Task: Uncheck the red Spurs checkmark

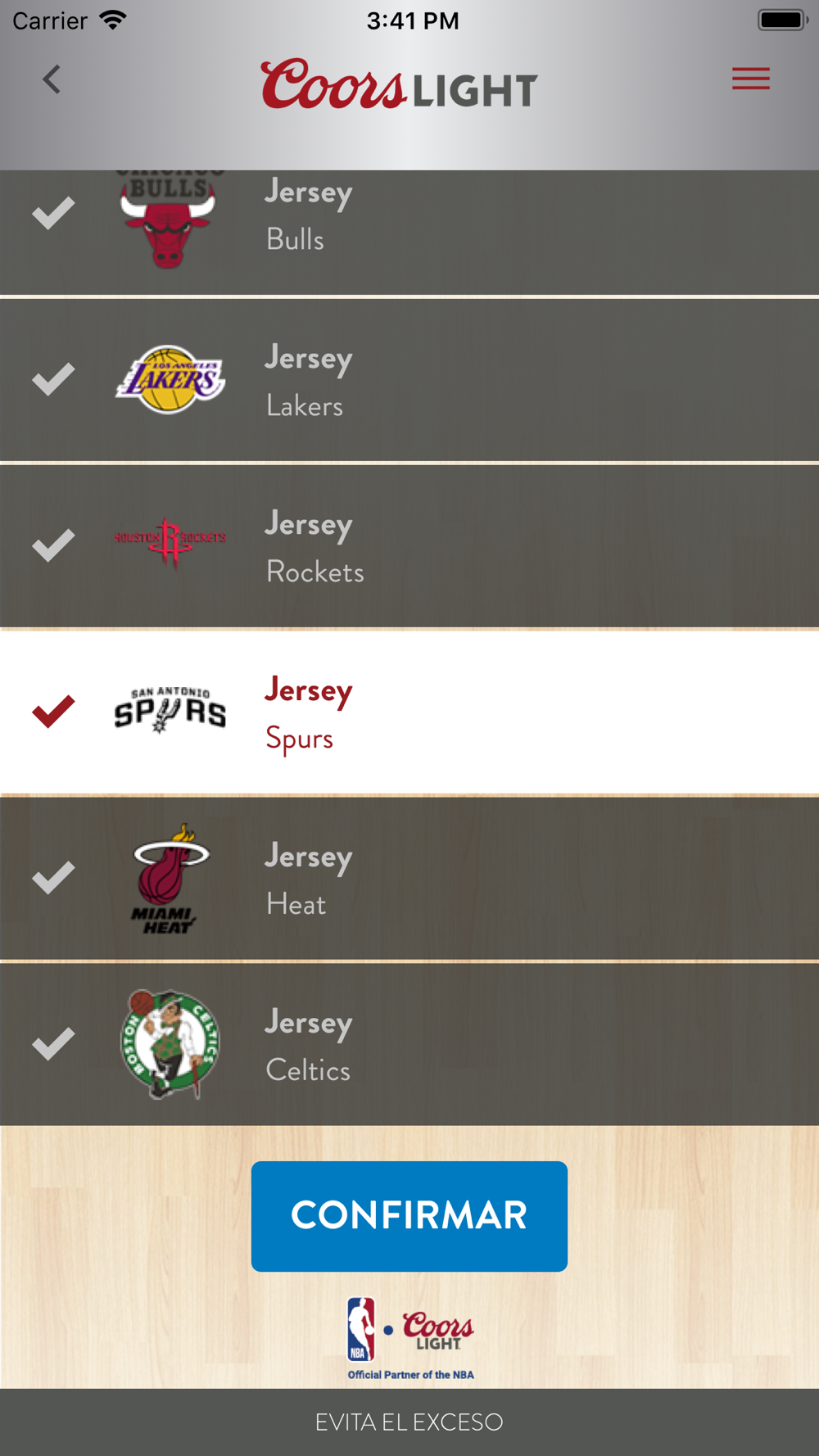Action: tap(53, 711)
